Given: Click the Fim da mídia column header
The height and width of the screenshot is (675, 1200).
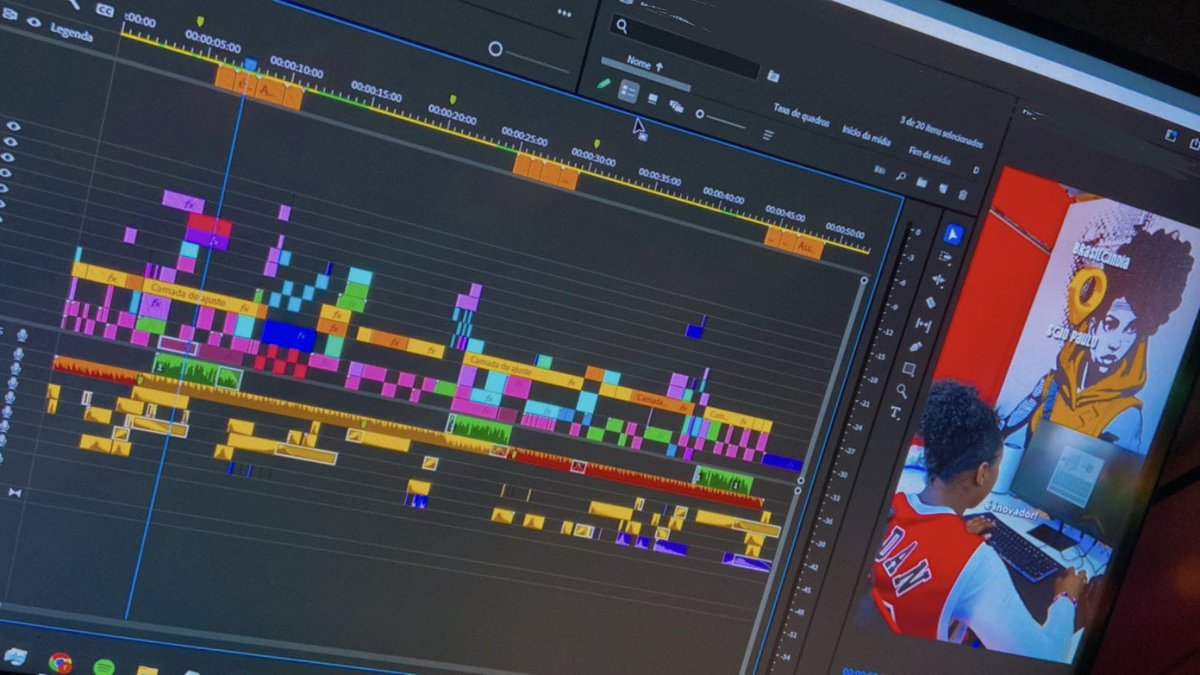Looking at the screenshot, I should click(x=929, y=155).
